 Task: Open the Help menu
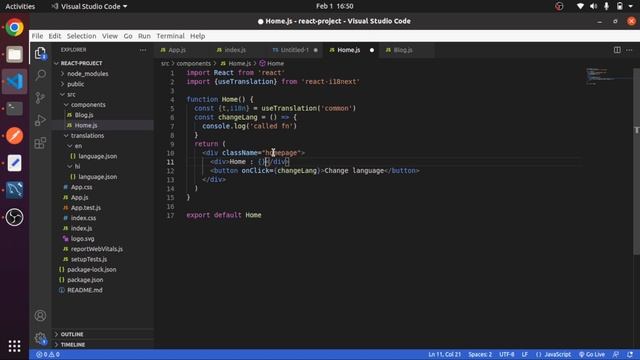click(198, 36)
